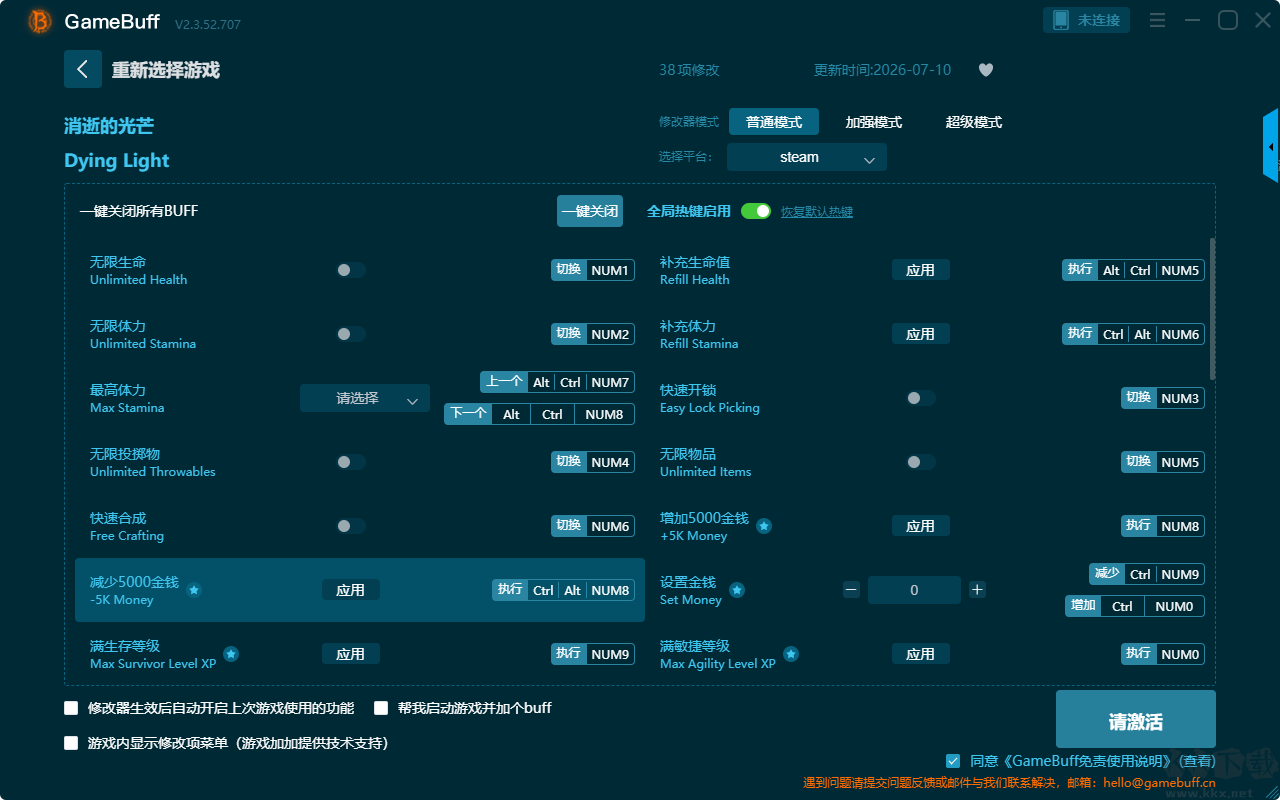
Task: Click star badge beside Max Survivor Level XP
Action: (231, 654)
